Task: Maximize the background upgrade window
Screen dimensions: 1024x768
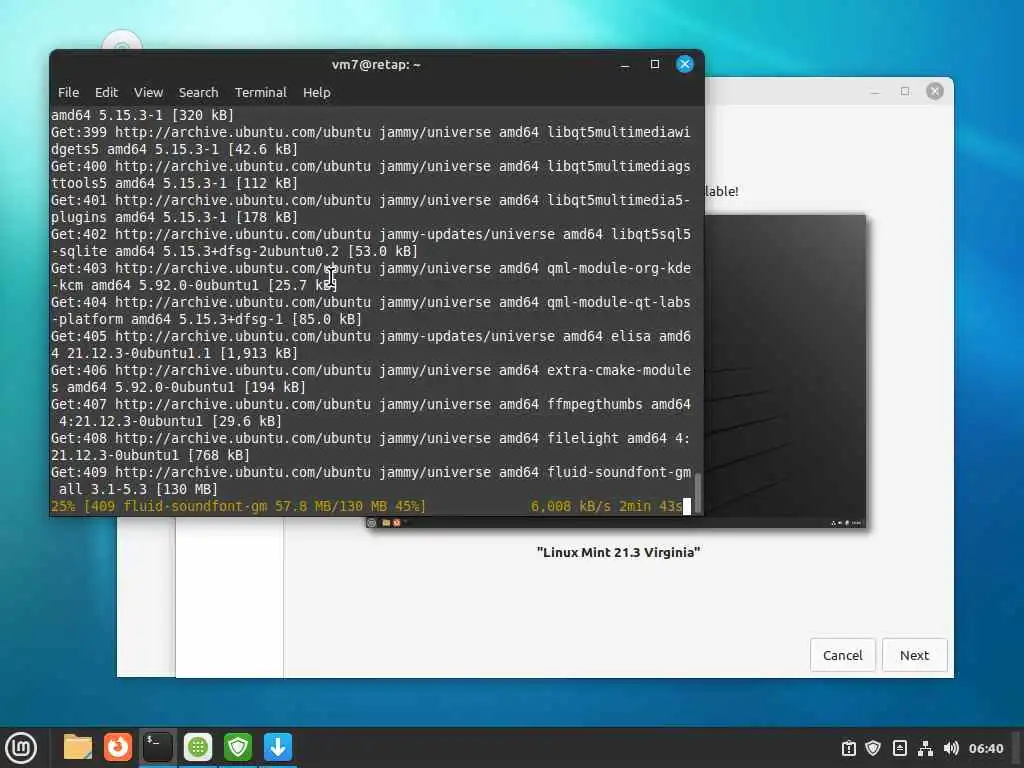Action: click(x=904, y=91)
